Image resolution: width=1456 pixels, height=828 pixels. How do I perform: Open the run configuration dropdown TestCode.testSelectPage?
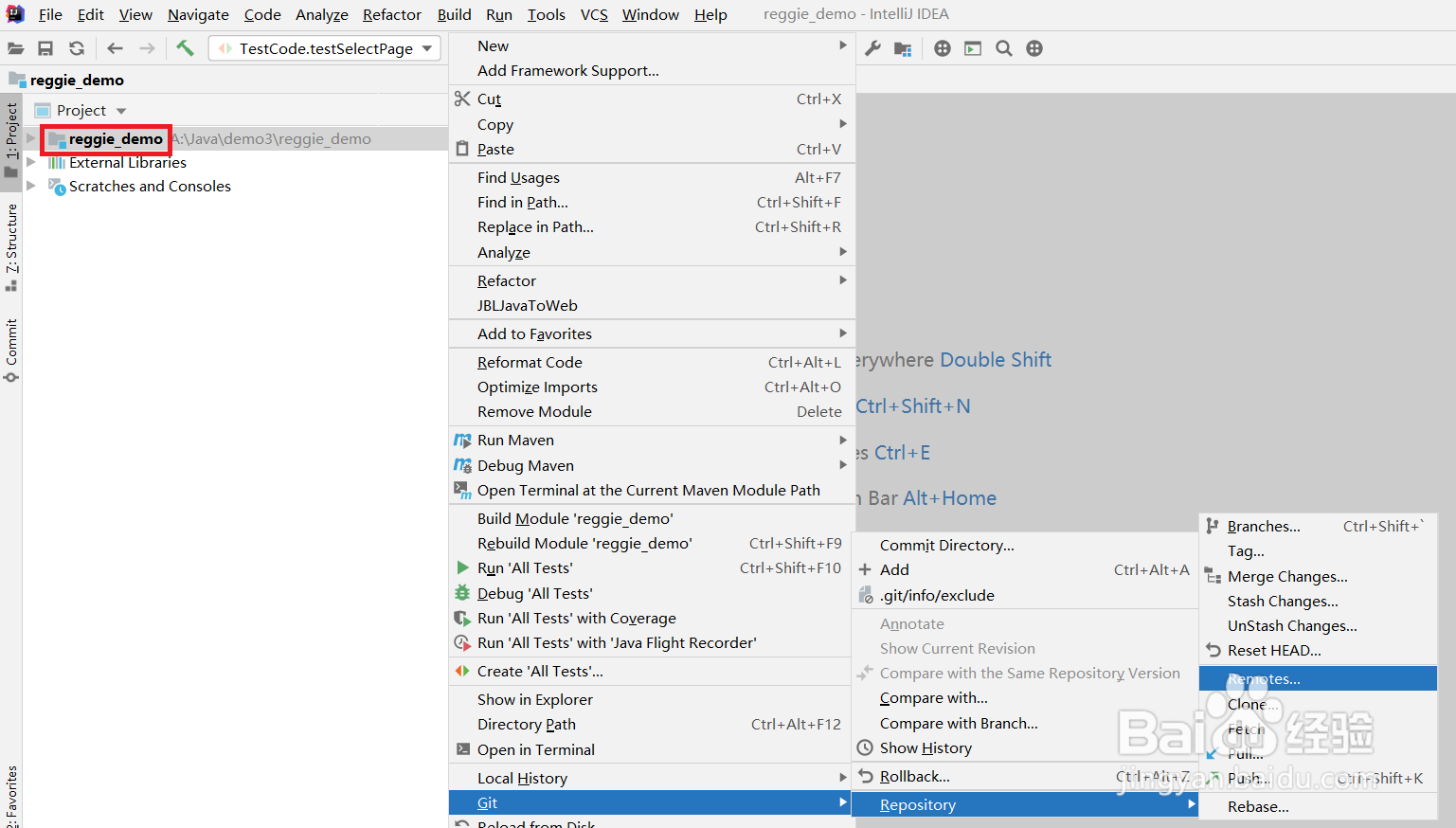click(x=325, y=48)
